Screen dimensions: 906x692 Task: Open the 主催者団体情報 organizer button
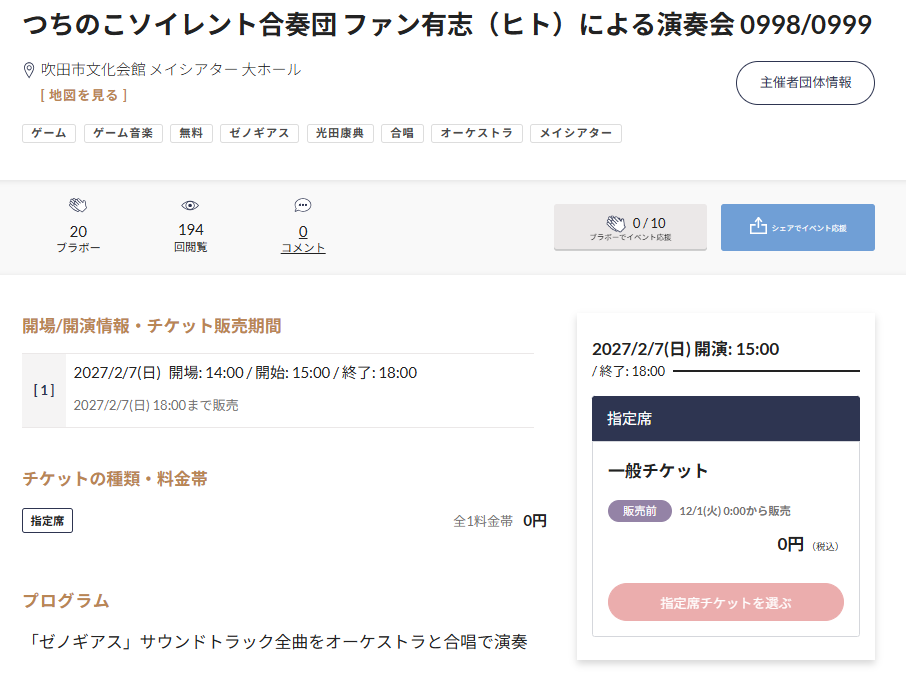[805, 83]
